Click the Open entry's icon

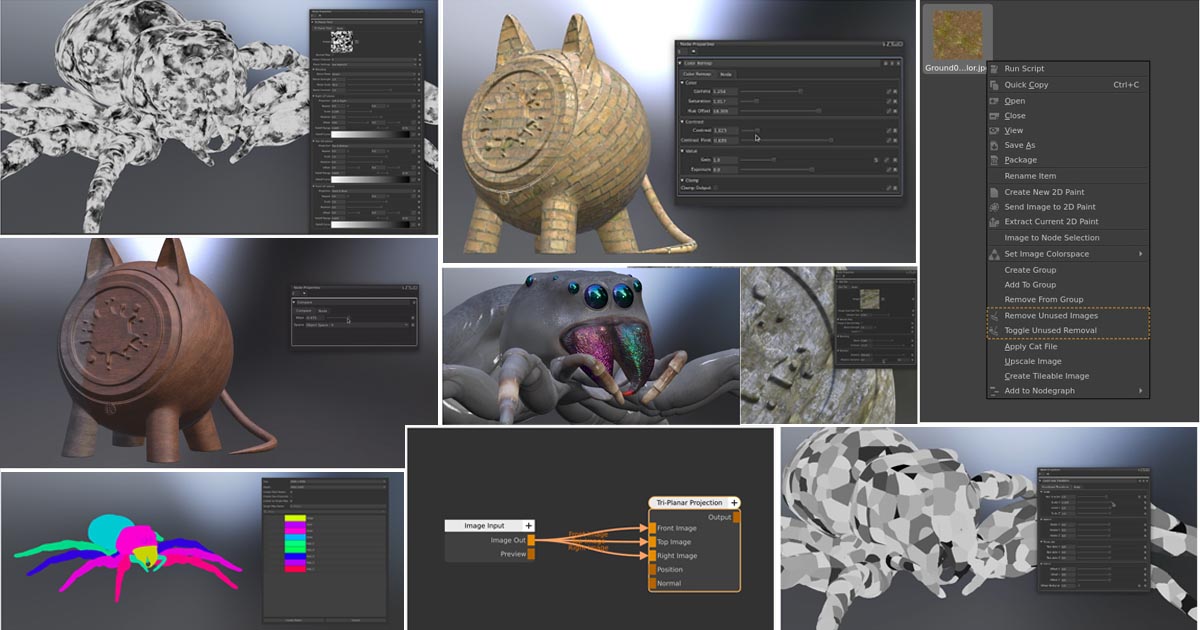[x=994, y=101]
